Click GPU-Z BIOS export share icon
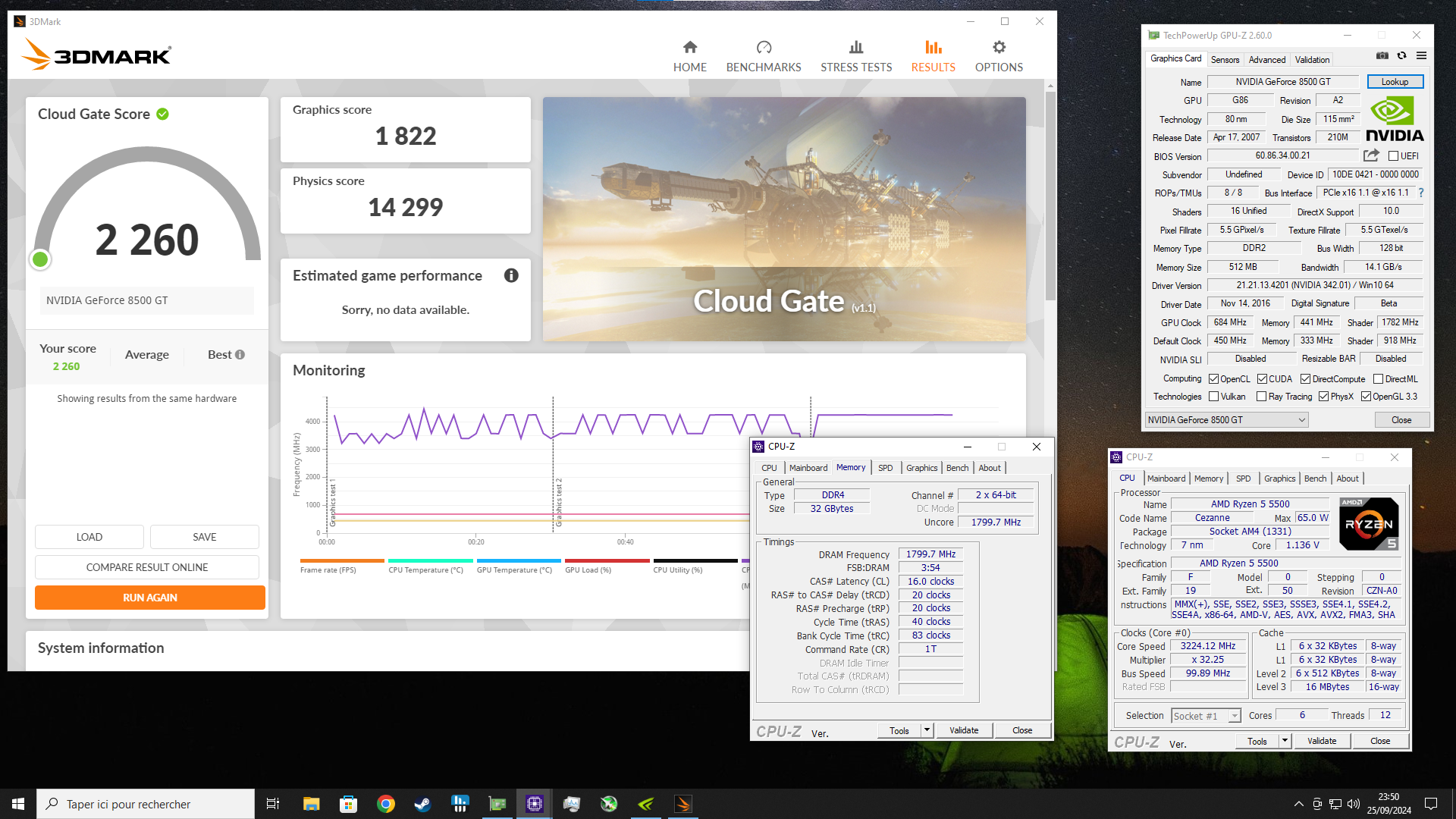 coord(1371,155)
